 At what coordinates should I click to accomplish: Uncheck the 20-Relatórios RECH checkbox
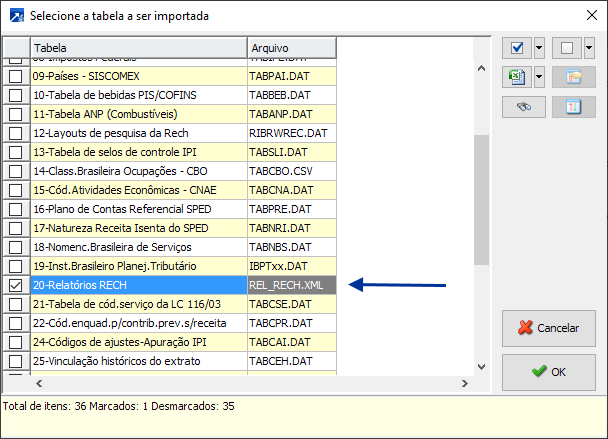click(x=15, y=285)
